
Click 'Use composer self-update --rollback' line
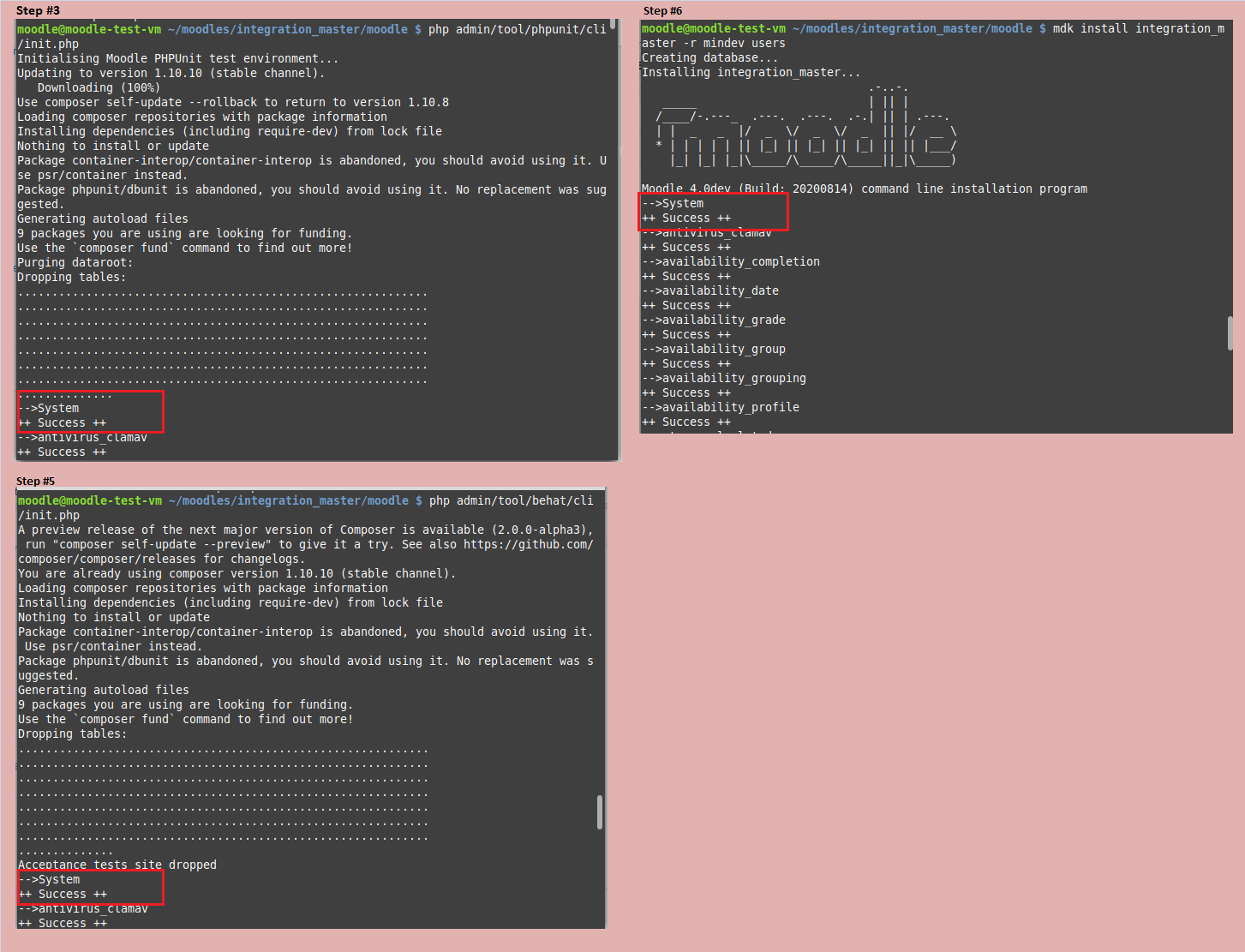233,102
